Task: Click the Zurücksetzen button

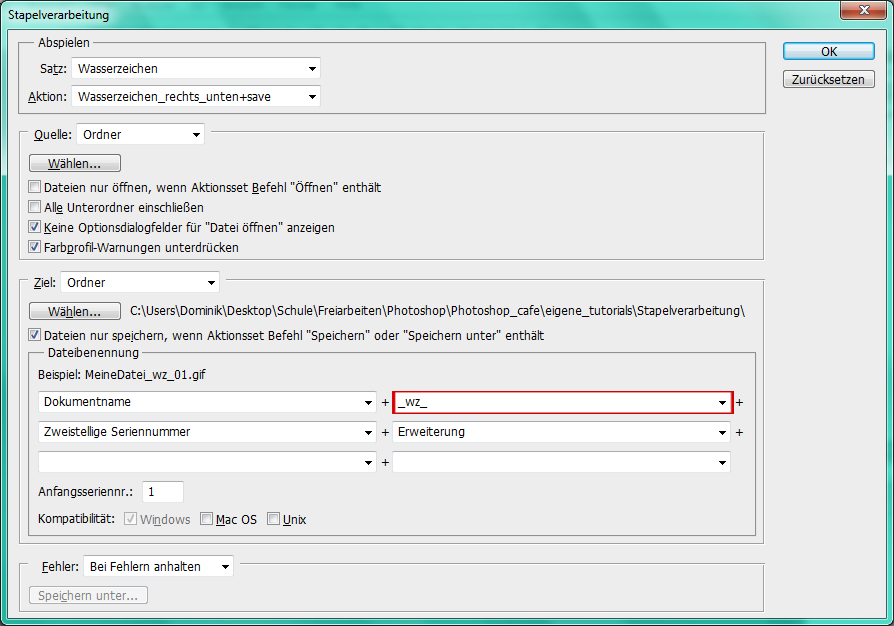Action: [x=828, y=79]
